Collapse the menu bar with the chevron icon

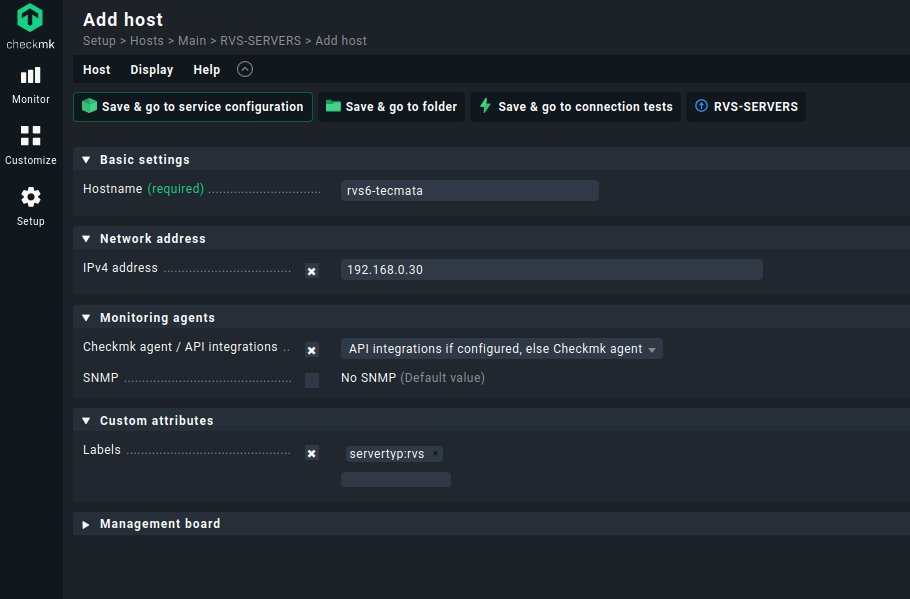pos(245,70)
